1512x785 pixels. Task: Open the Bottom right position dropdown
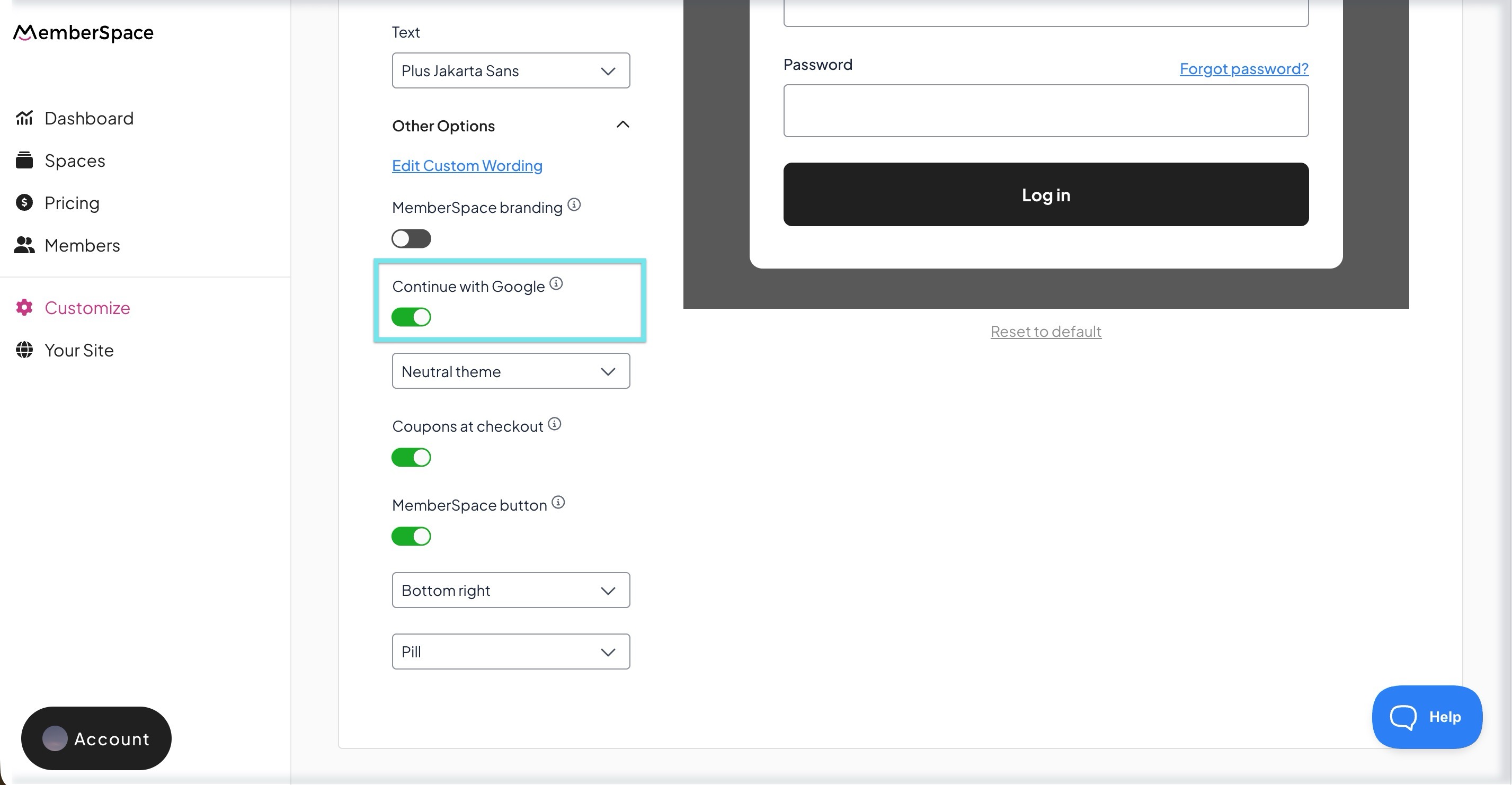pos(511,590)
